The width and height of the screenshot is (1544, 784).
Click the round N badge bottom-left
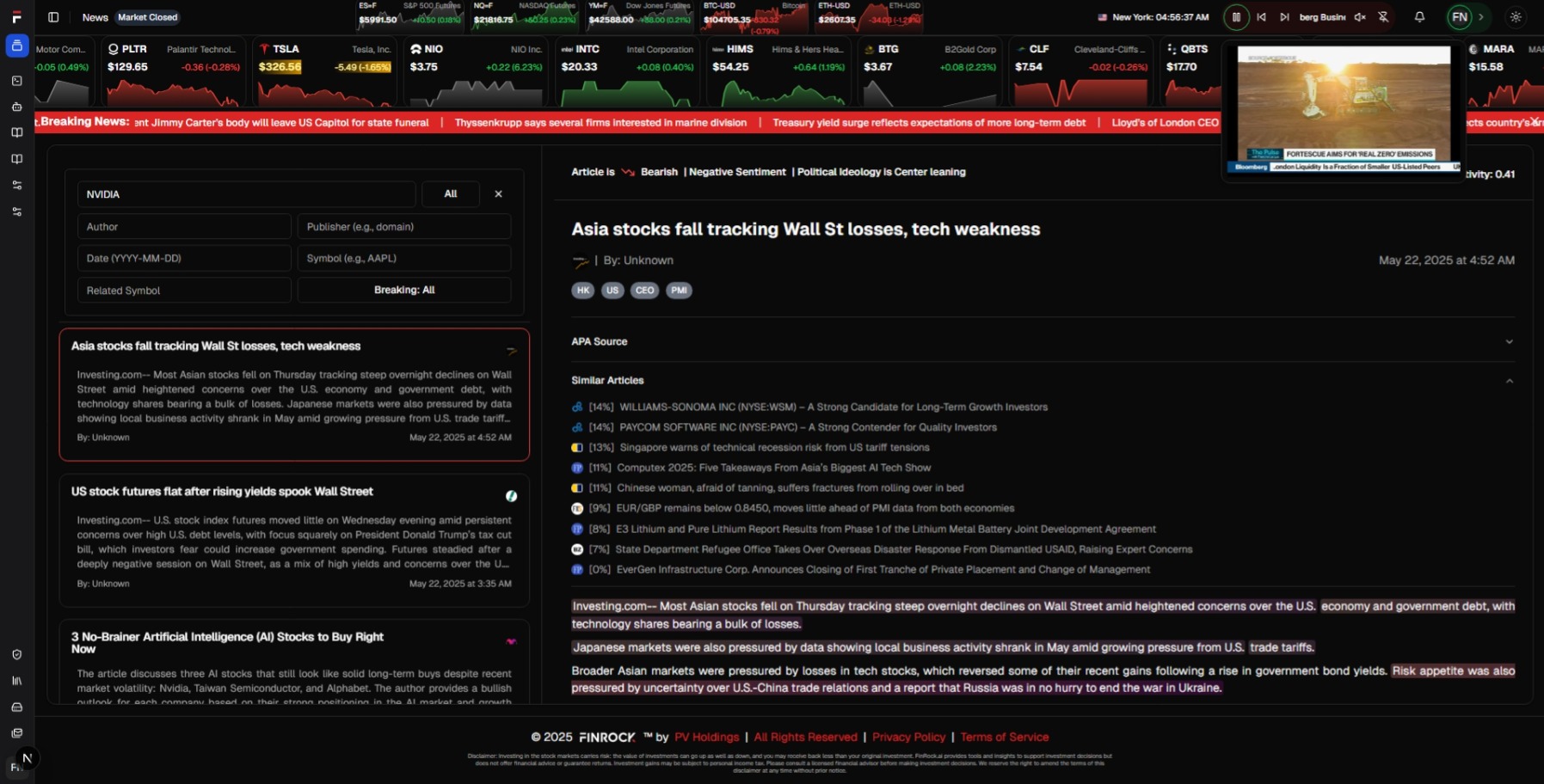(27, 757)
